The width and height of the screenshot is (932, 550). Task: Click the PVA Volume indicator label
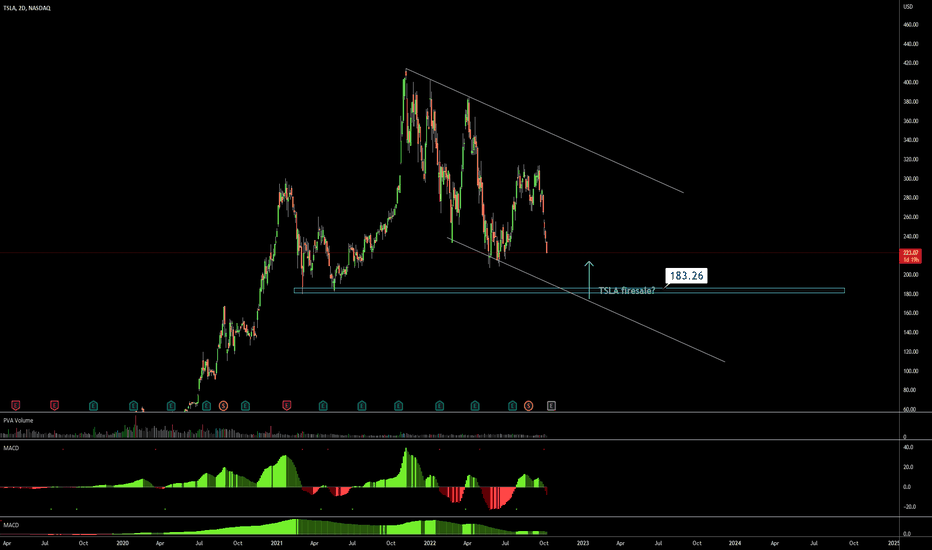pos(18,420)
